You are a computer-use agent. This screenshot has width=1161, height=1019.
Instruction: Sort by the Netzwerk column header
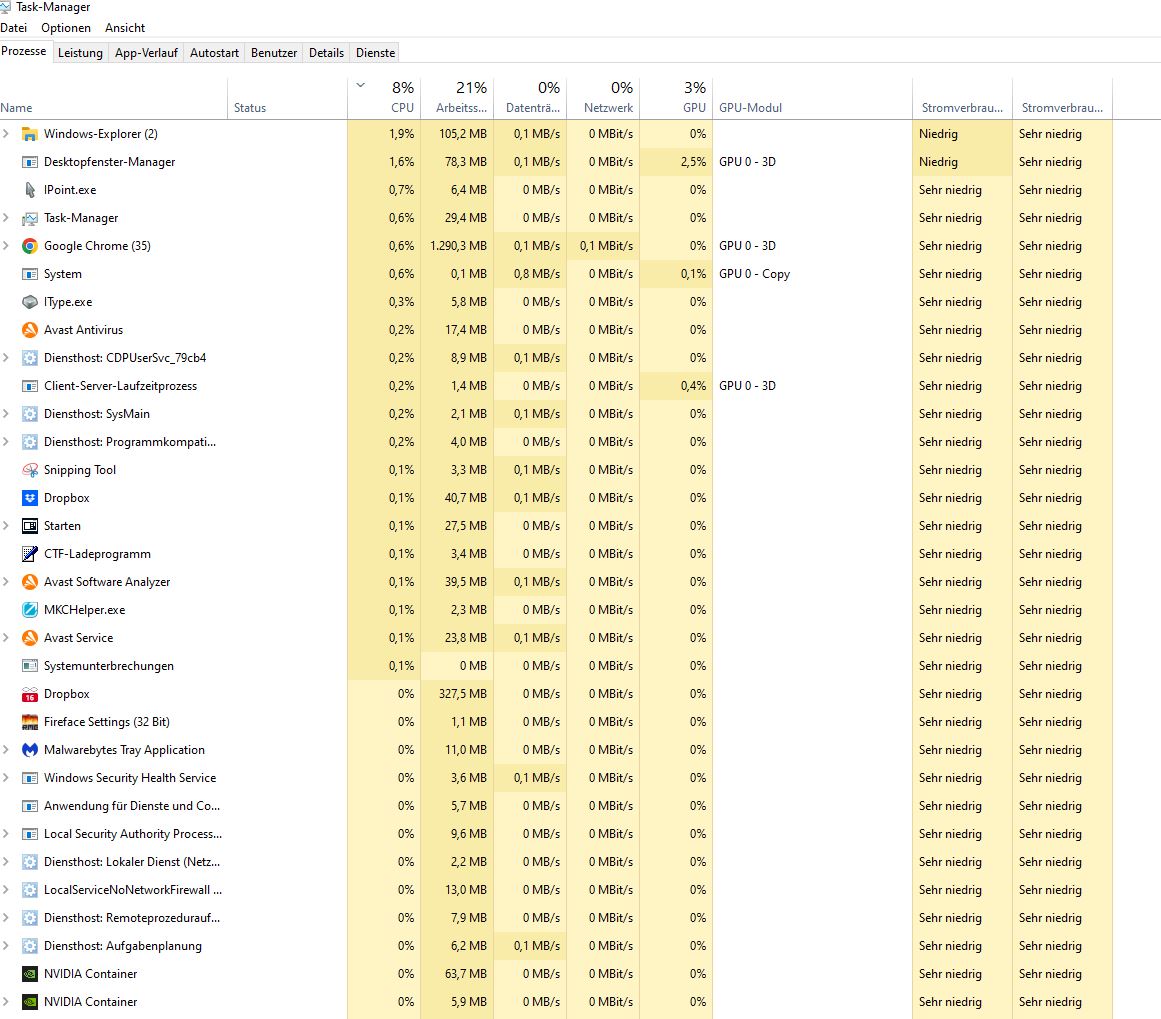603,98
